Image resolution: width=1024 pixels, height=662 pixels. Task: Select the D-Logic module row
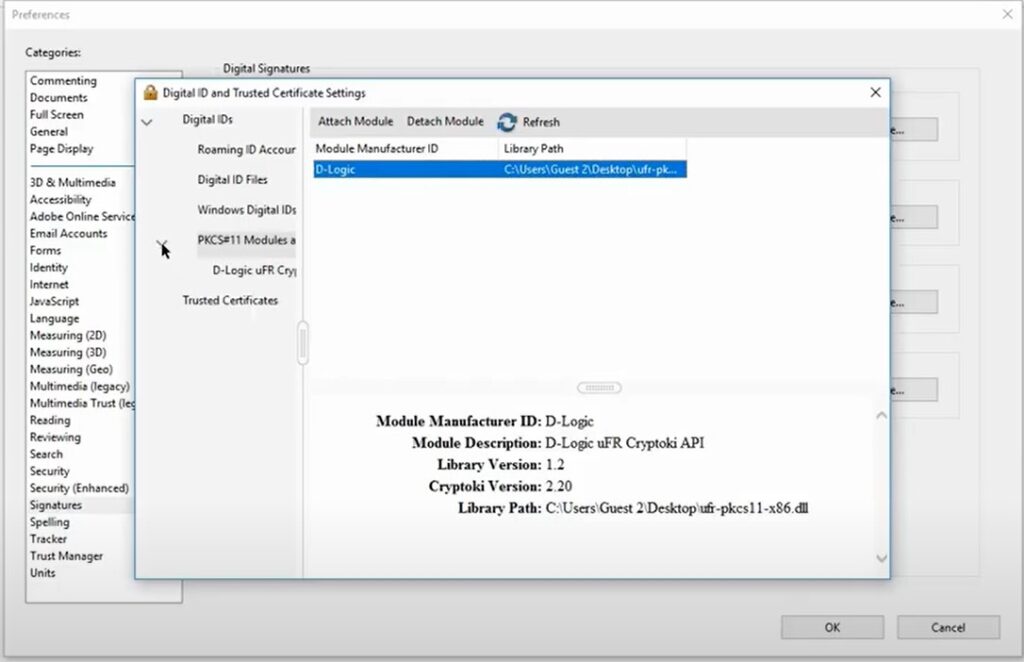click(500, 170)
